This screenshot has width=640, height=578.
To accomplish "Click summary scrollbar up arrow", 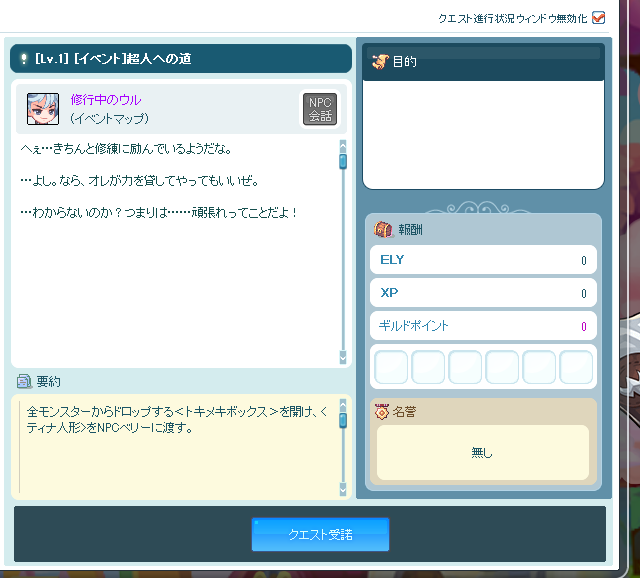I will tap(343, 405).
